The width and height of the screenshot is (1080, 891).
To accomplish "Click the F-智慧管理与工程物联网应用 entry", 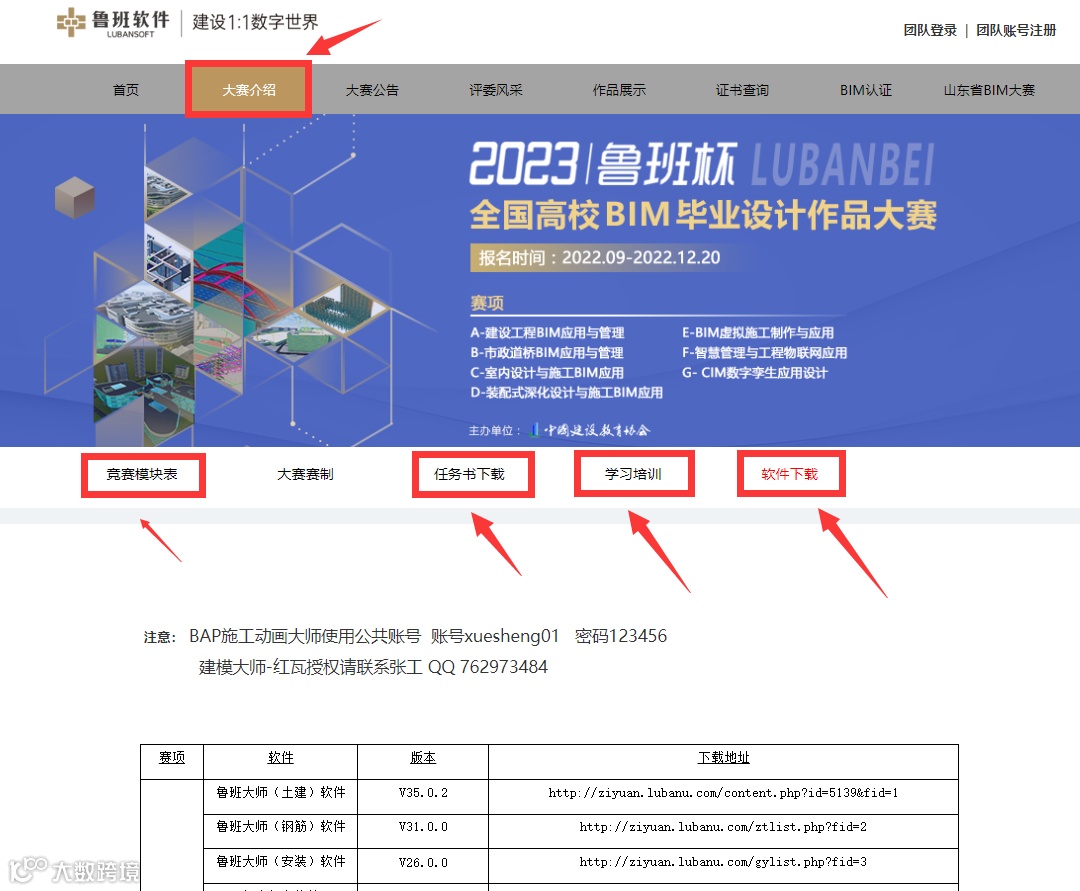I will point(765,353).
